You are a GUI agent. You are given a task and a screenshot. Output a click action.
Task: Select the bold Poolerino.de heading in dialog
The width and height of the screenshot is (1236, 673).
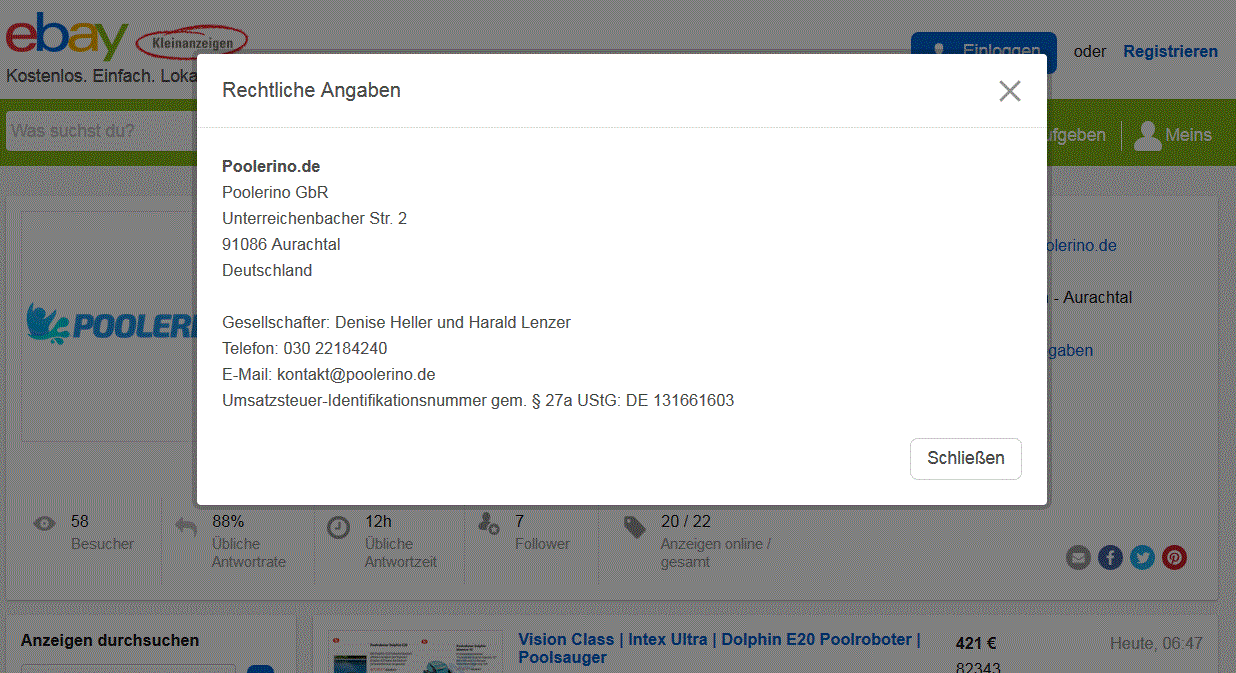click(271, 166)
